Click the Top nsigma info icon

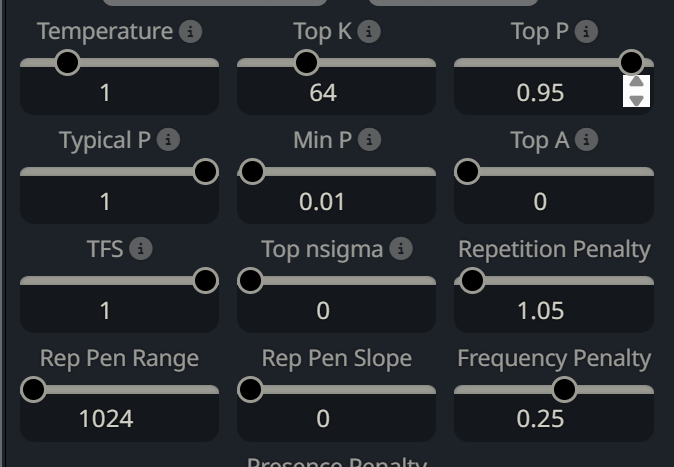(x=401, y=249)
